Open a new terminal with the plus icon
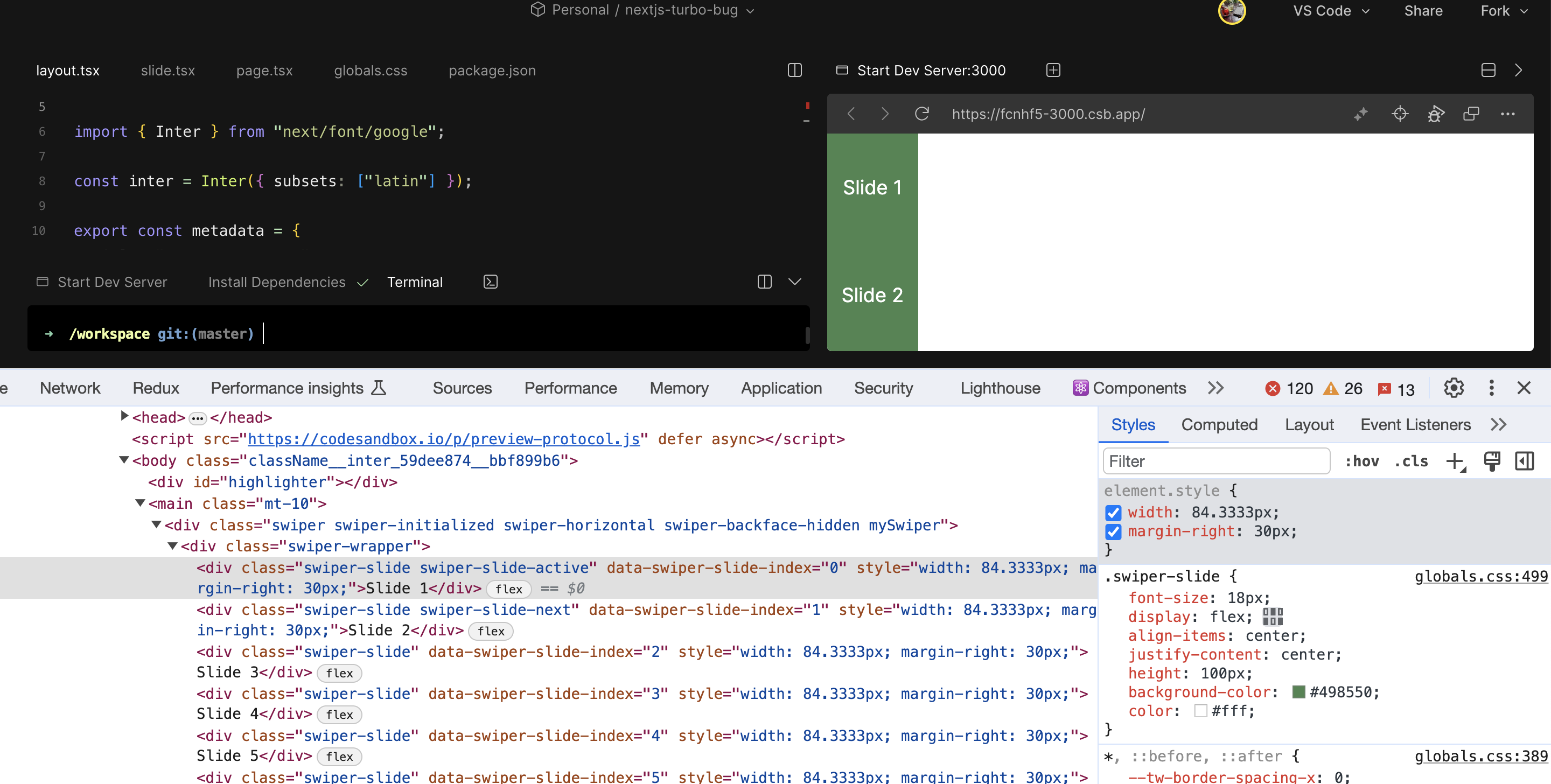 (1053, 70)
